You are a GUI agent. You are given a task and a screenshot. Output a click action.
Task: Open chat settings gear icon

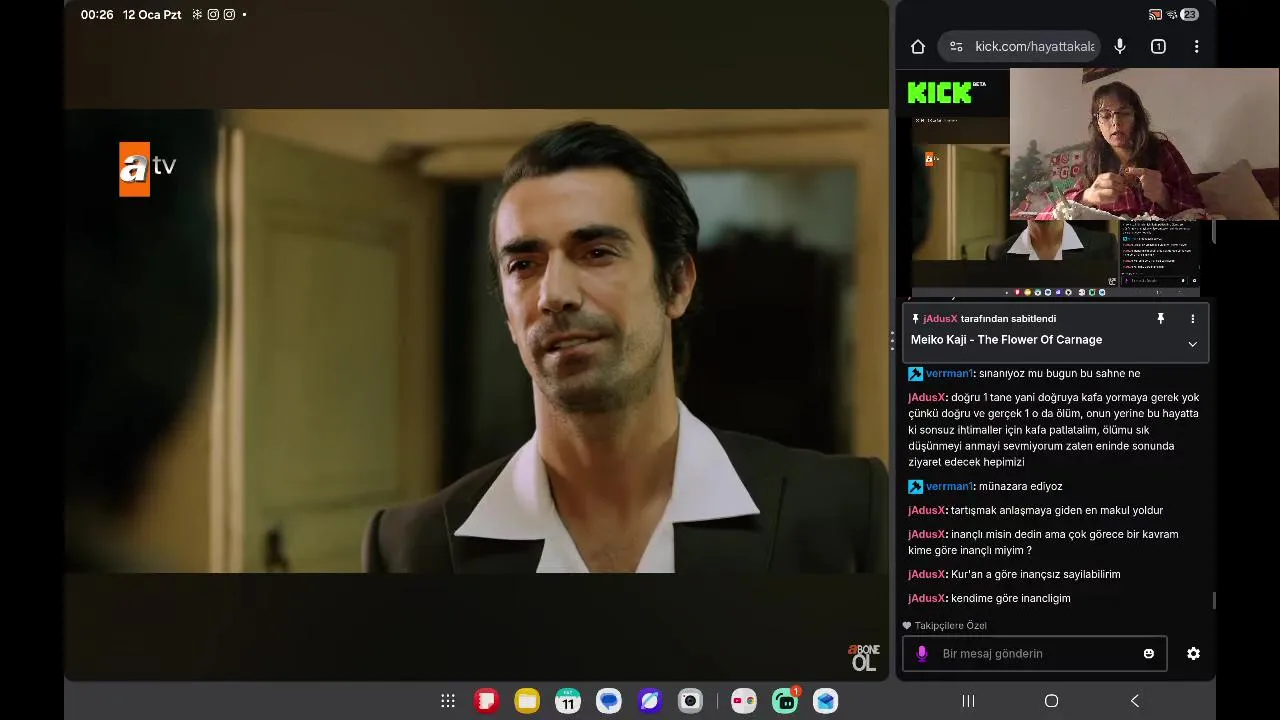click(x=1193, y=653)
